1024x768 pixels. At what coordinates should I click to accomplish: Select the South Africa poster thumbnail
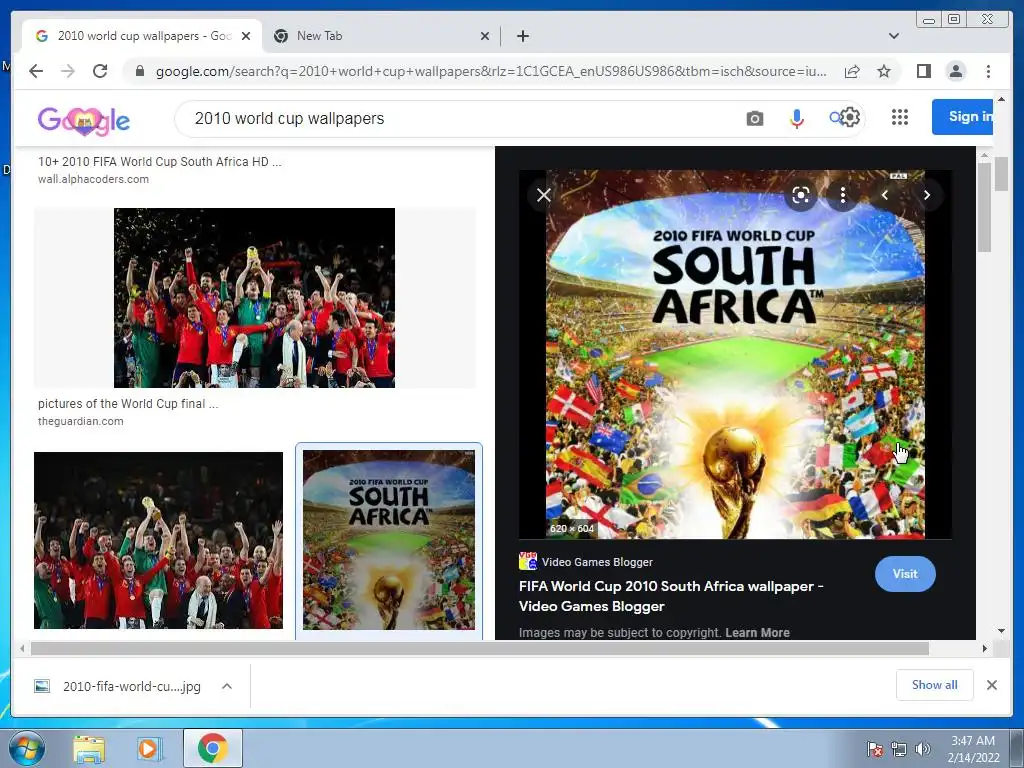(389, 540)
